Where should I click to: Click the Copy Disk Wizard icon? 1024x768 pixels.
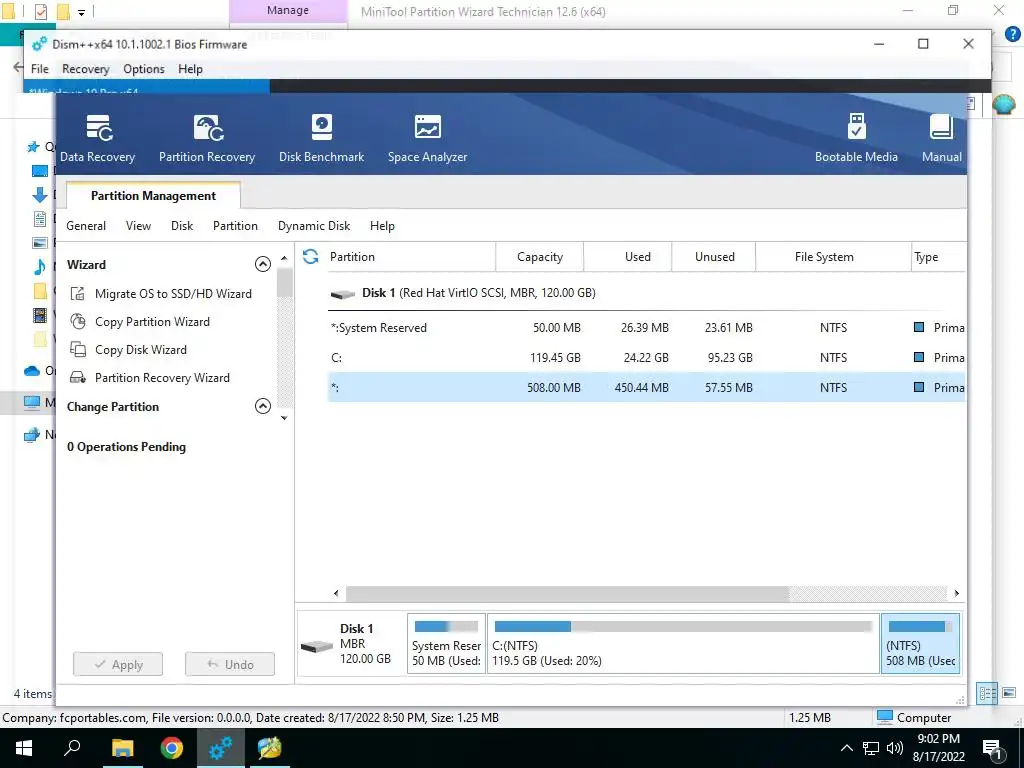point(78,349)
